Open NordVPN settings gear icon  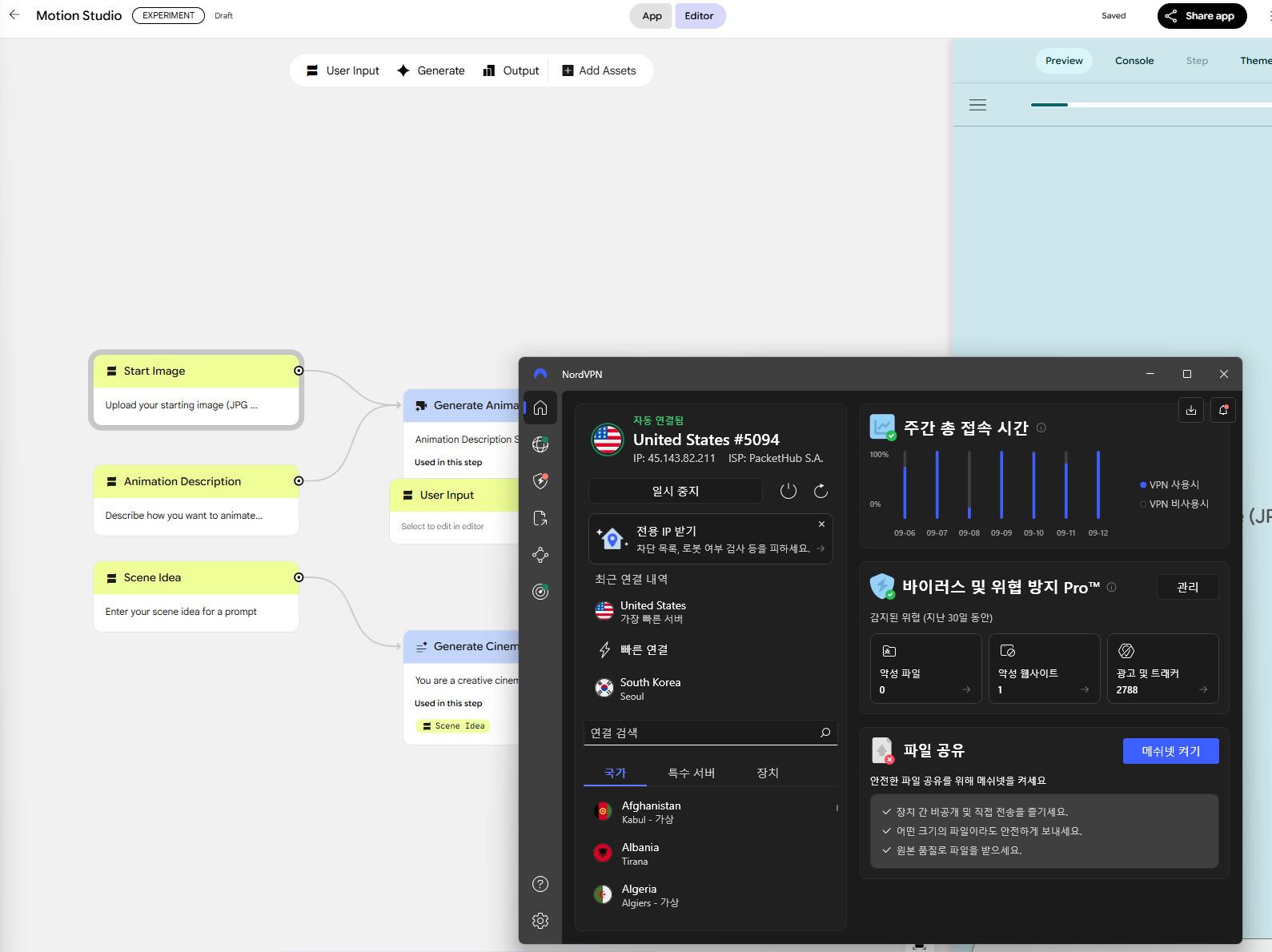click(x=540, y=921)
